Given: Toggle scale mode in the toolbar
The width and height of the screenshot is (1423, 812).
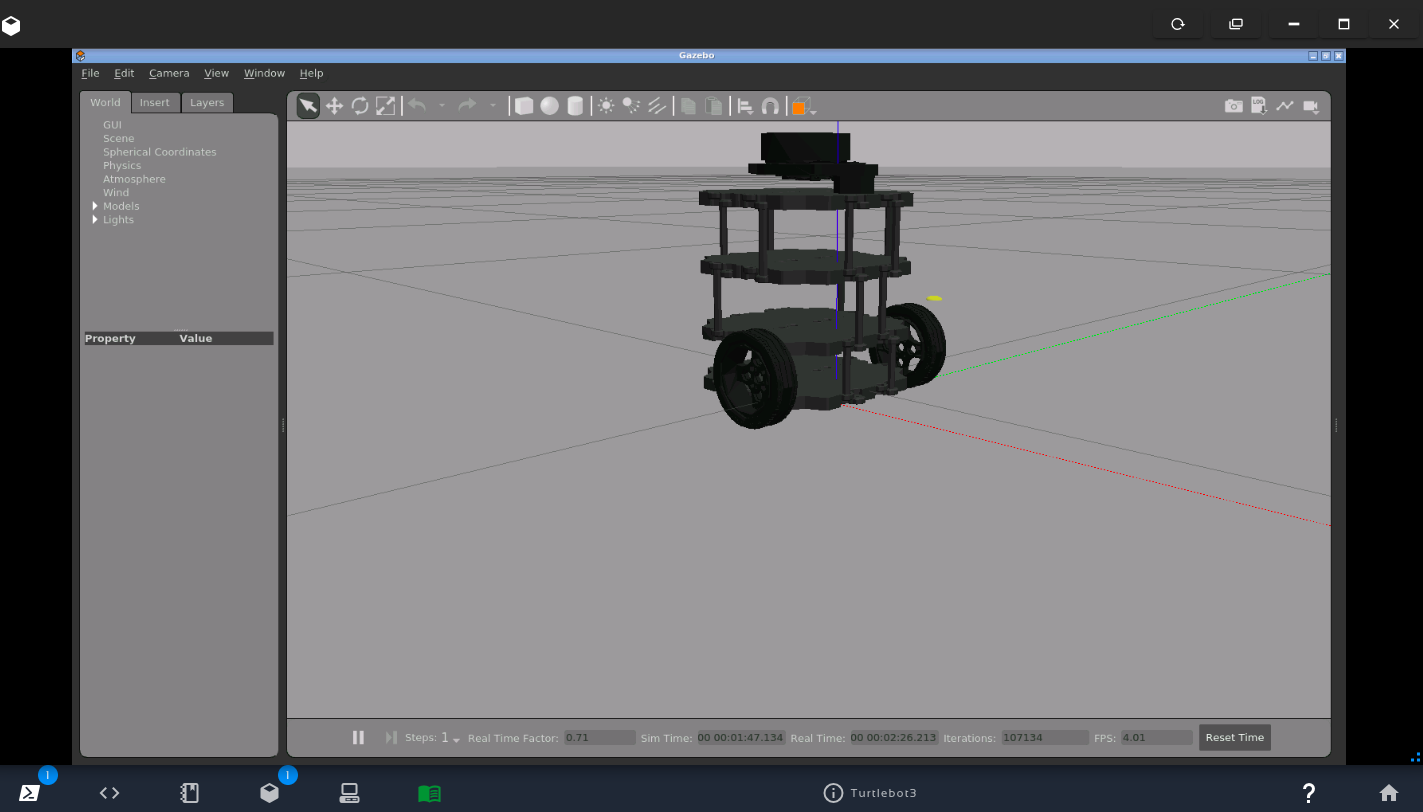Looking at the screenshot, I should point(385,105).
